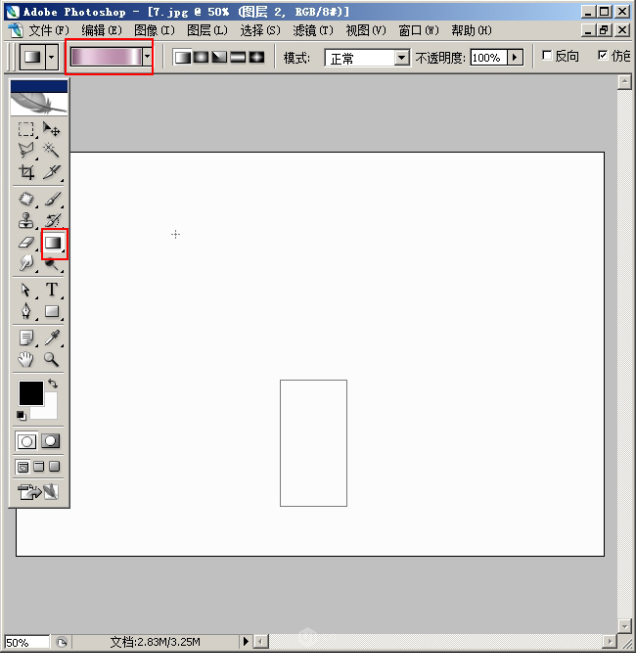The height and width of the screenshot is (653, 636).
Task: Choose the Magic Wand tool
Action: (x=52, y=150)
